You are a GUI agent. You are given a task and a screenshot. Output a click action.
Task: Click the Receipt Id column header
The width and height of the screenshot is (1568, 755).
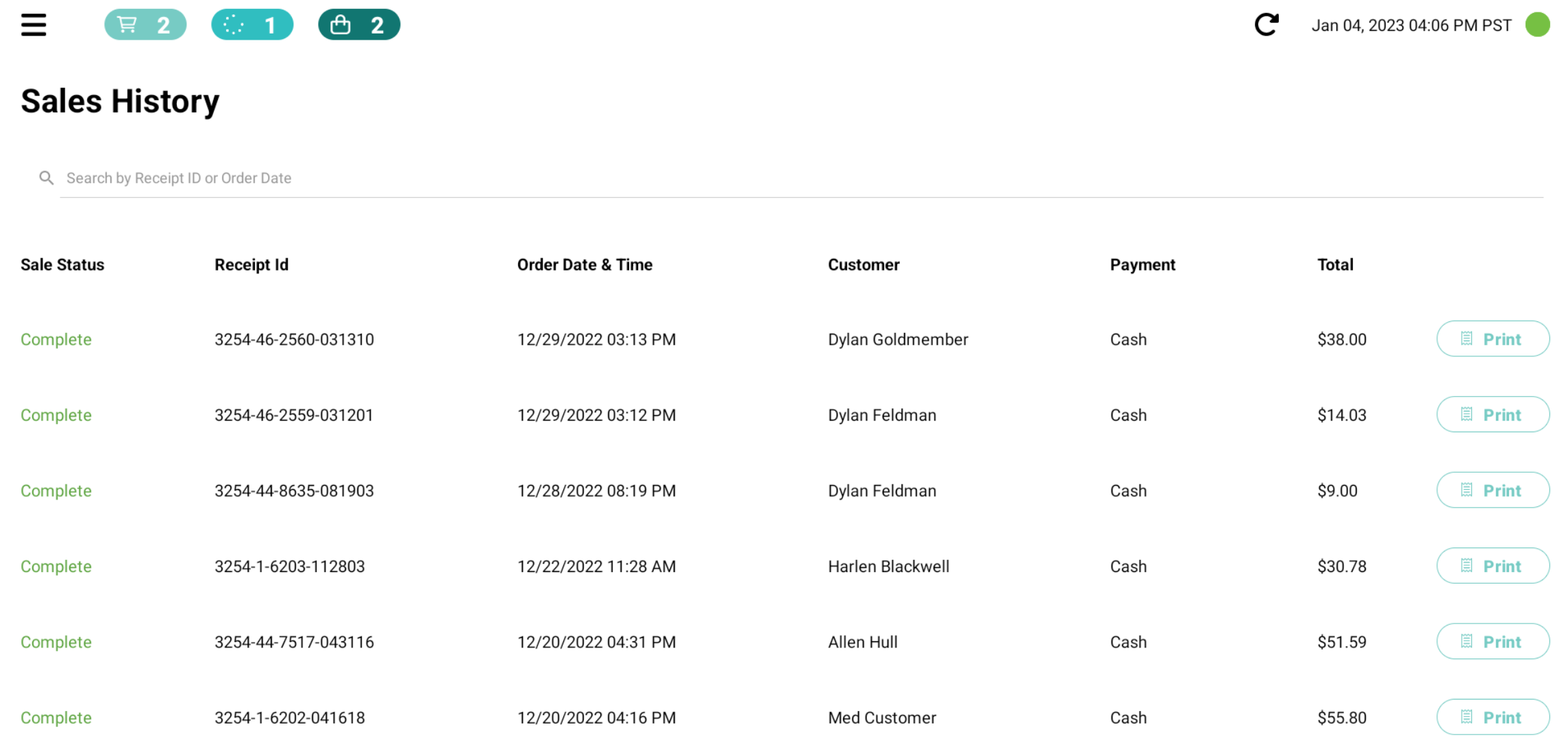pos(252,264)
